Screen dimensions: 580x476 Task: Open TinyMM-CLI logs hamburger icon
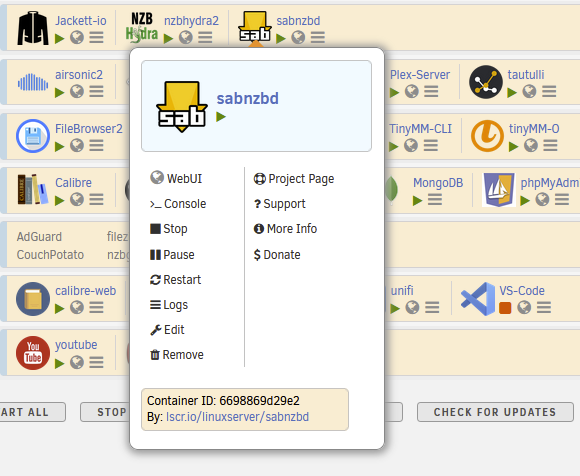tap(431, 145)
